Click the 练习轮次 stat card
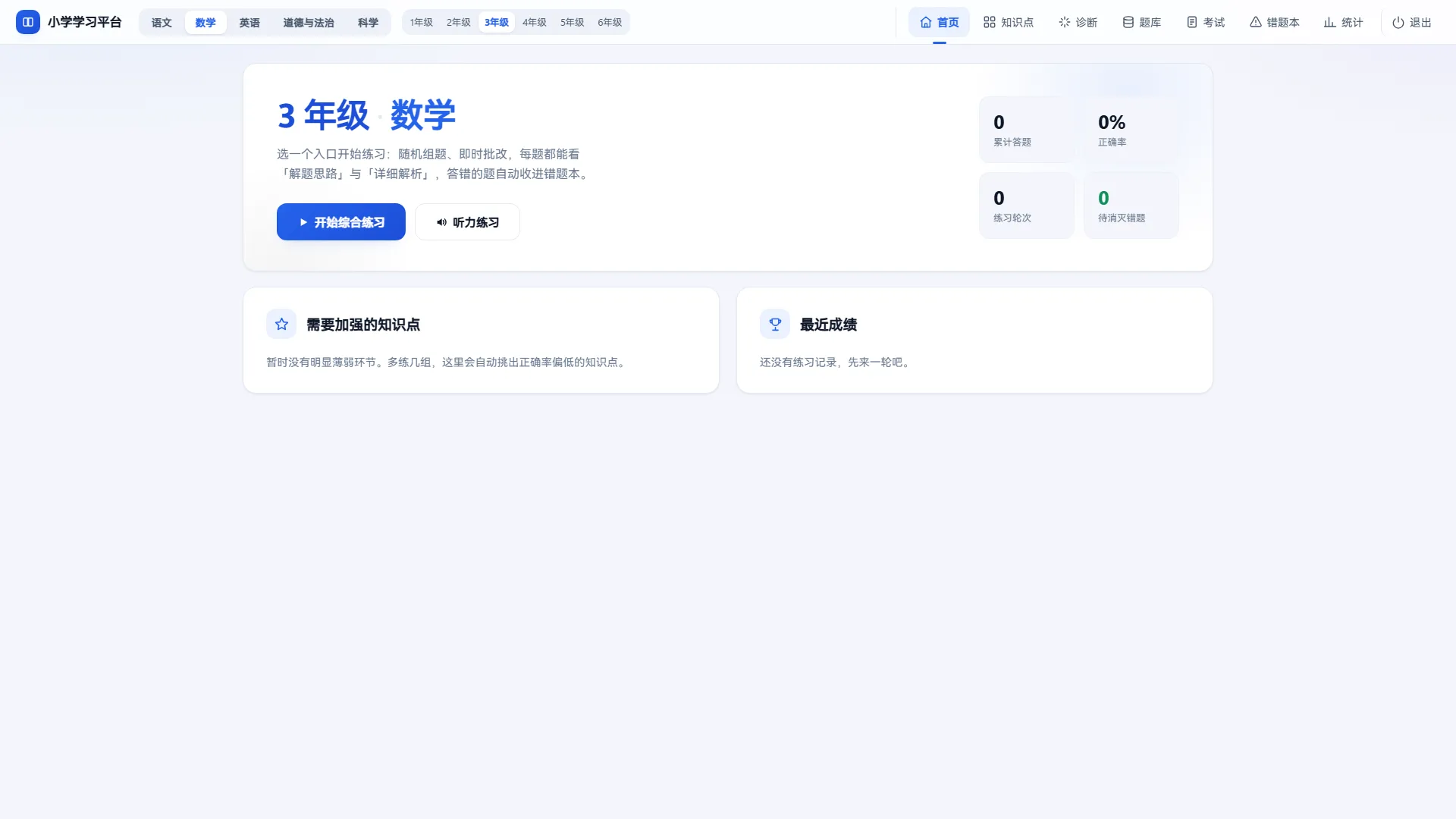Image resolution: width=1456 pixels, height=819 pixels. [1027, 206]
